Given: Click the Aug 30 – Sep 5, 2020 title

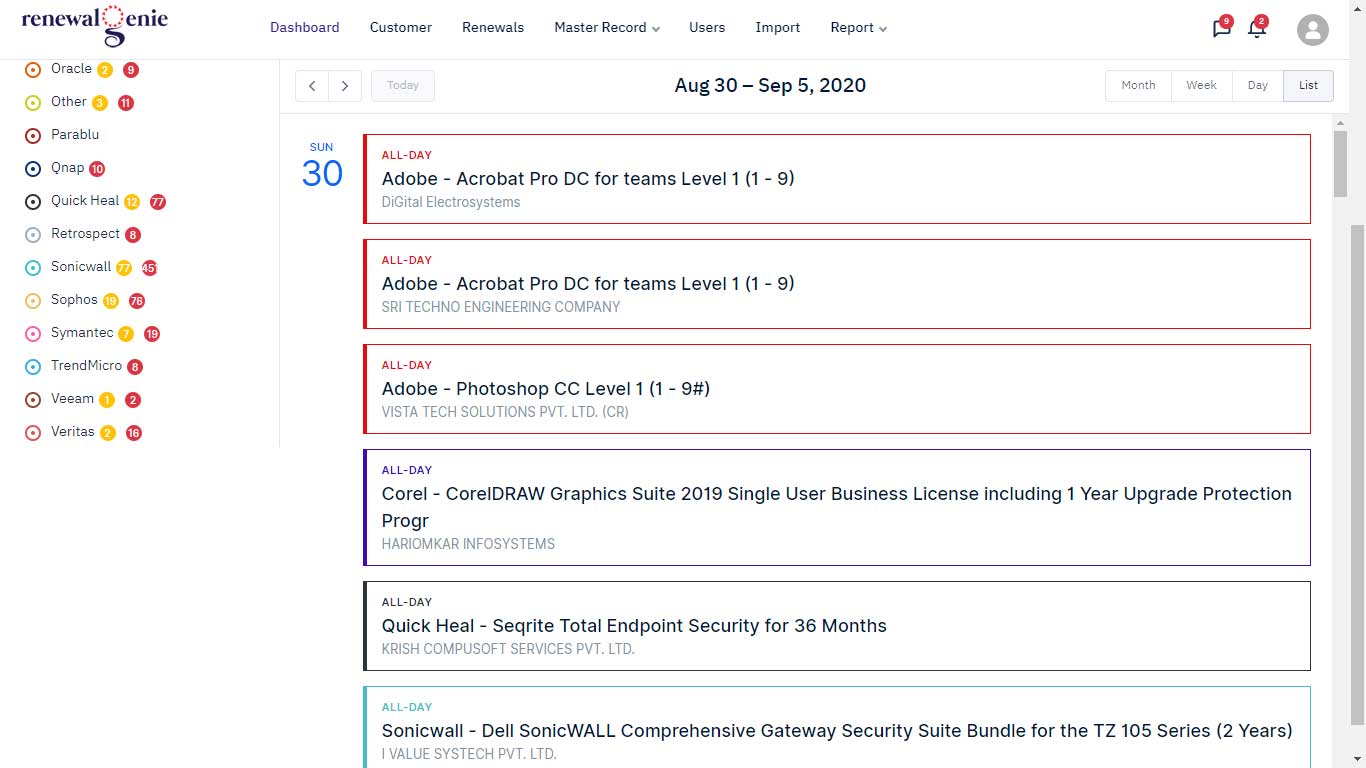Looking at the screenshot, I should (x=770, y=86).
